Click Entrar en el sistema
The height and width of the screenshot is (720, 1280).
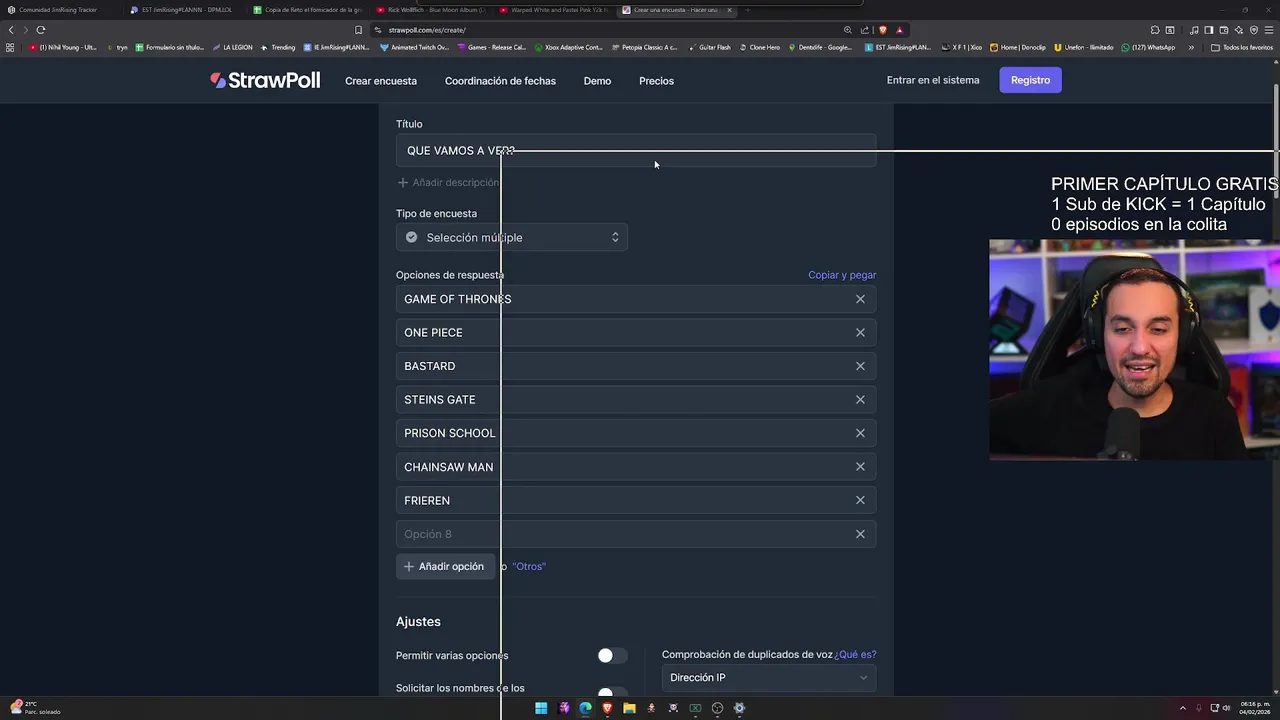click(933, 80)
